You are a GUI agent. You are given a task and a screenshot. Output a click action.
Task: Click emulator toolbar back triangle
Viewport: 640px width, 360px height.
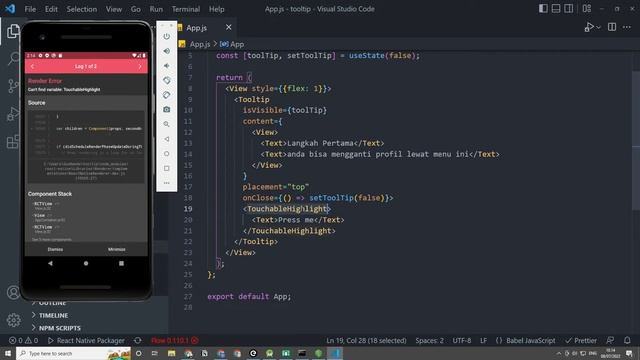pos(167,139)
